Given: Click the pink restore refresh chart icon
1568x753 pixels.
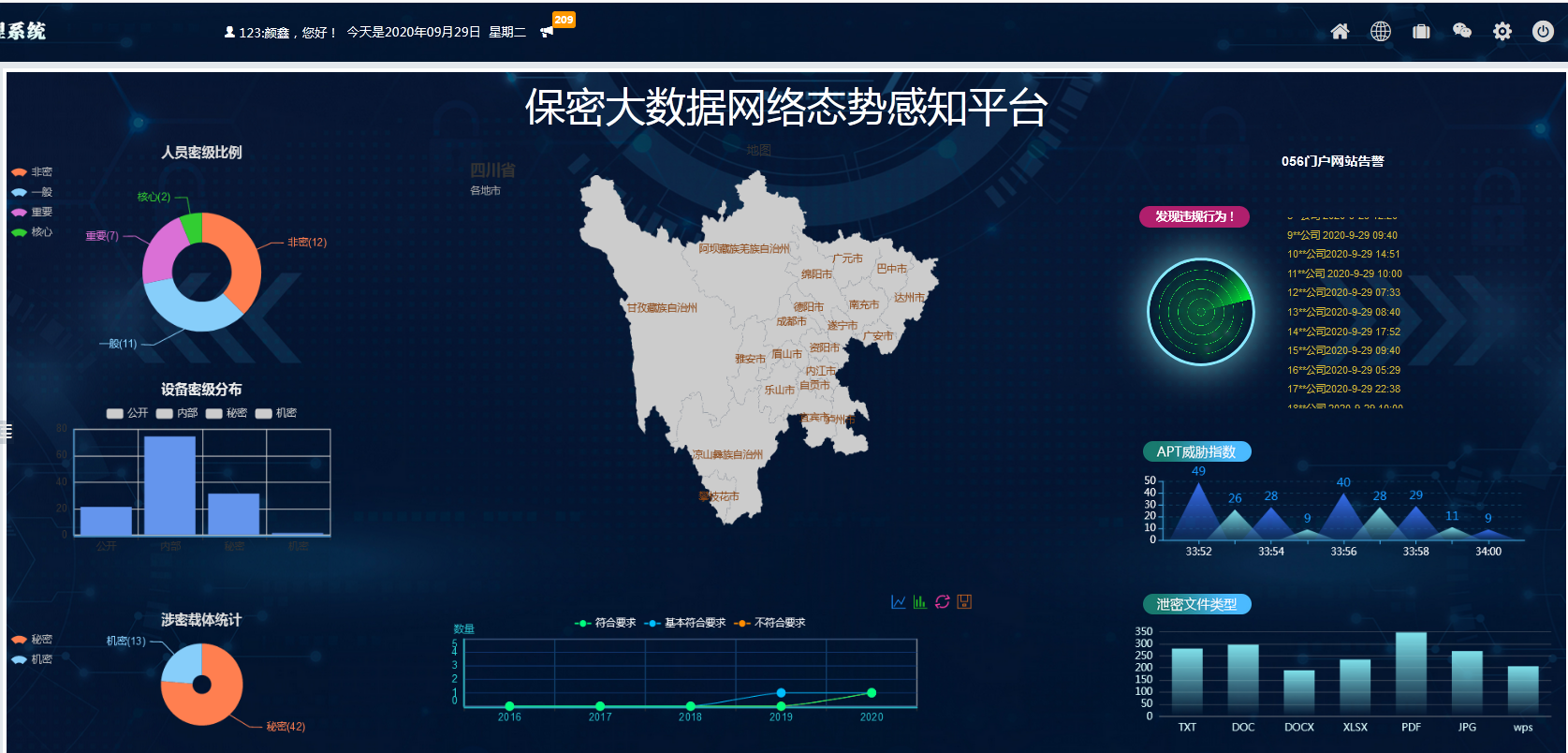Looking at the screenshot, I should click(943, 602).
